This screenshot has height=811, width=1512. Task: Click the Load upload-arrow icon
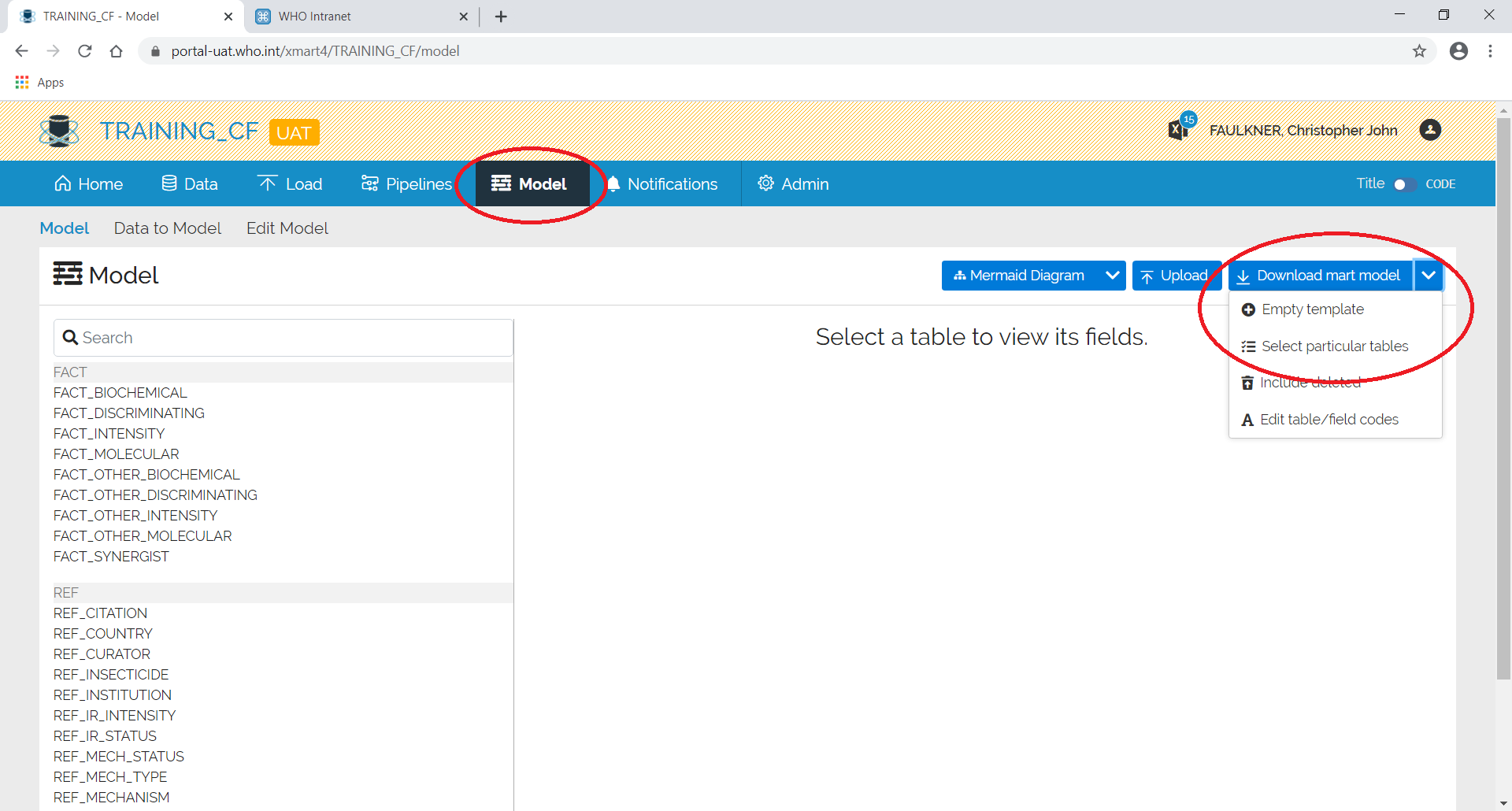pos(268,183)
